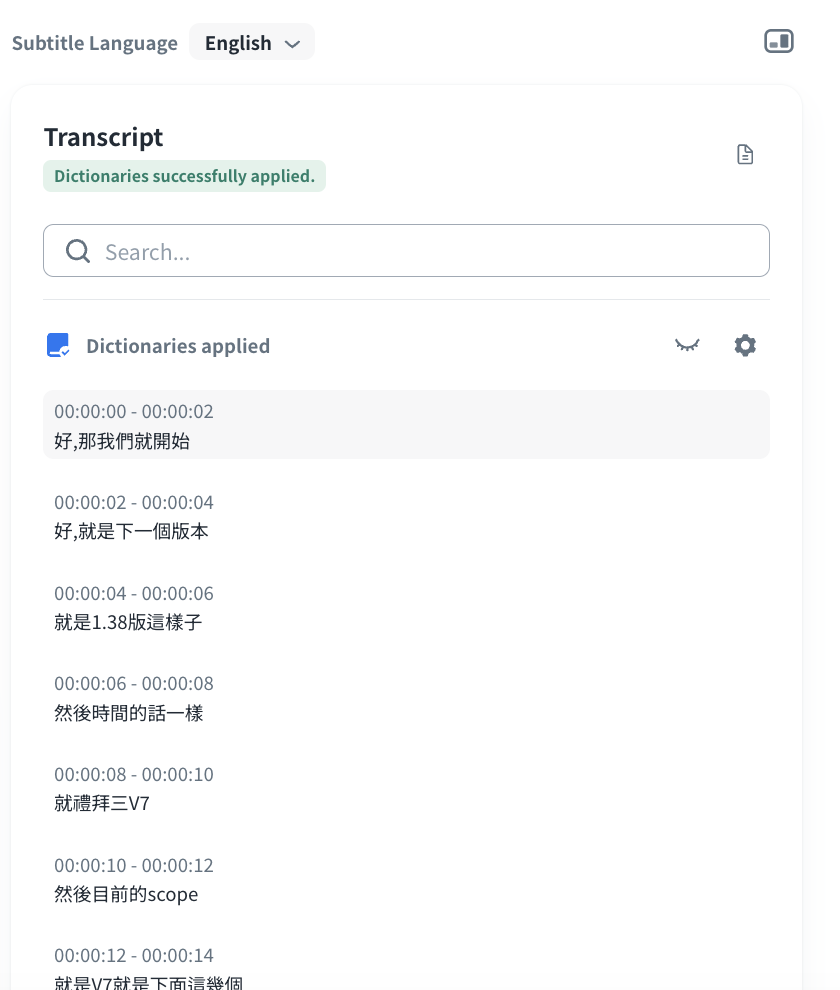Viewport: 840px width, 990px height.
Task: Select the line mentioning 1.38版
Action: pyautogui.click(x=128, y=622)
